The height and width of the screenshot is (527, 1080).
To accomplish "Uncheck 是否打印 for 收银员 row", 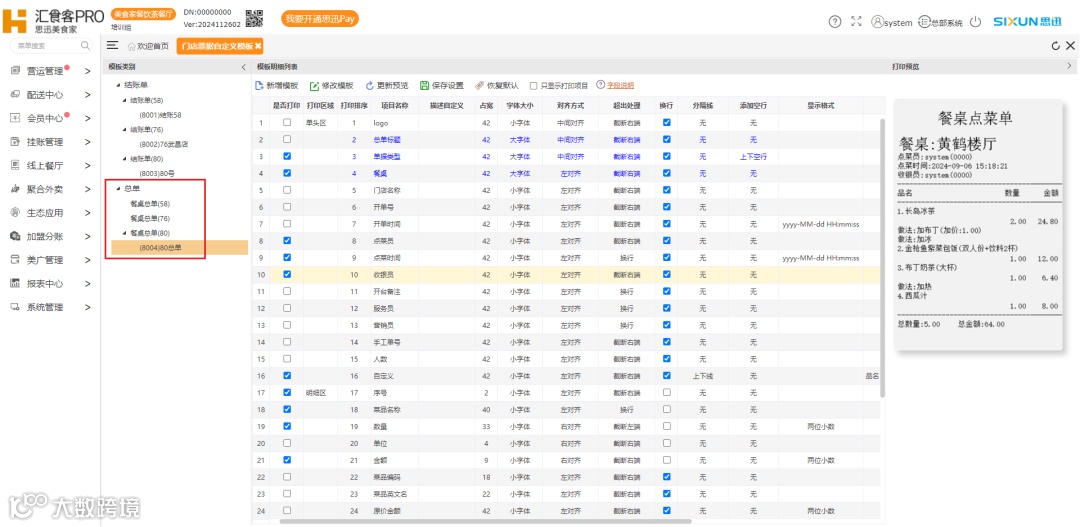I will click(287, 274).
